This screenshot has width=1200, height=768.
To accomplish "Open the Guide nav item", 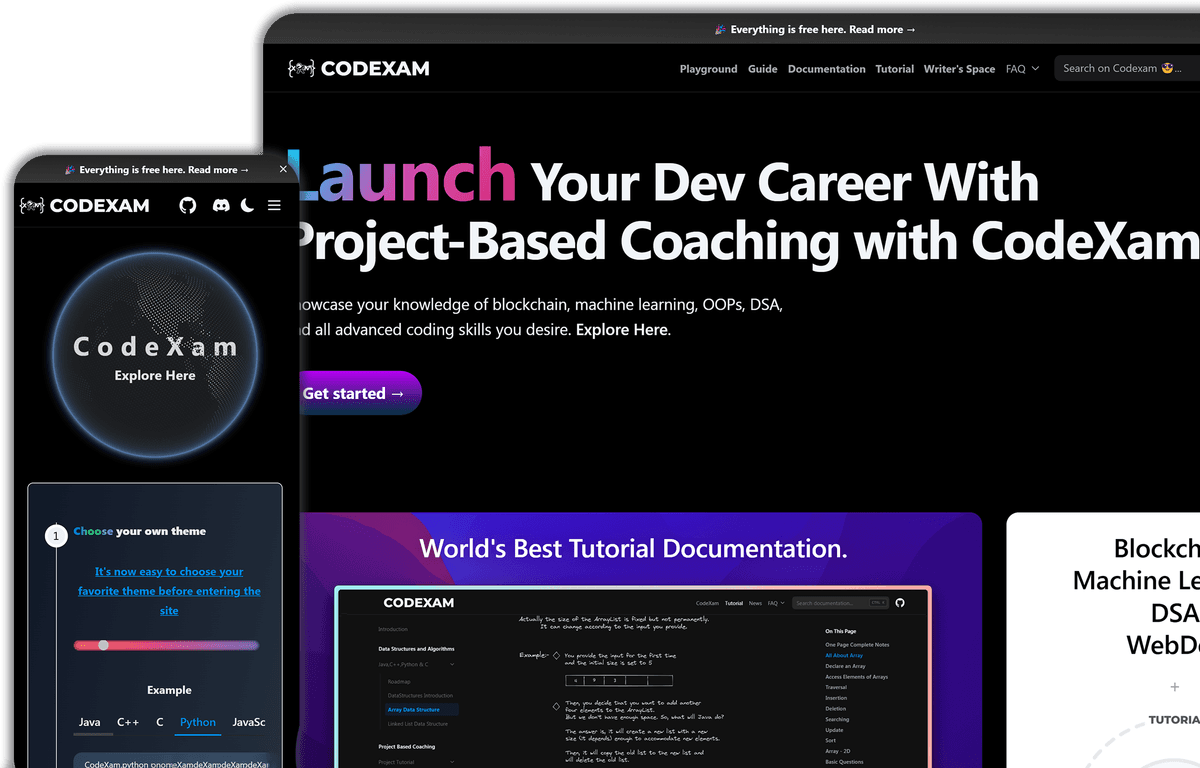I will 763,69.
